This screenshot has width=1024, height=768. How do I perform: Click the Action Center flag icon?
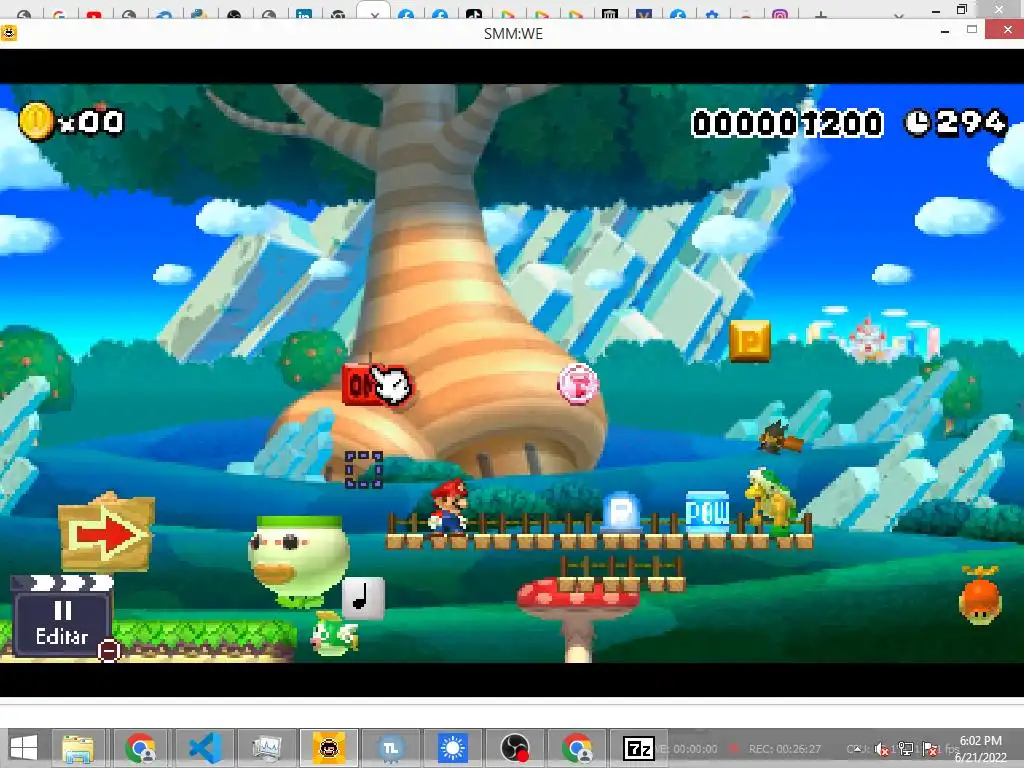point(931,749)
